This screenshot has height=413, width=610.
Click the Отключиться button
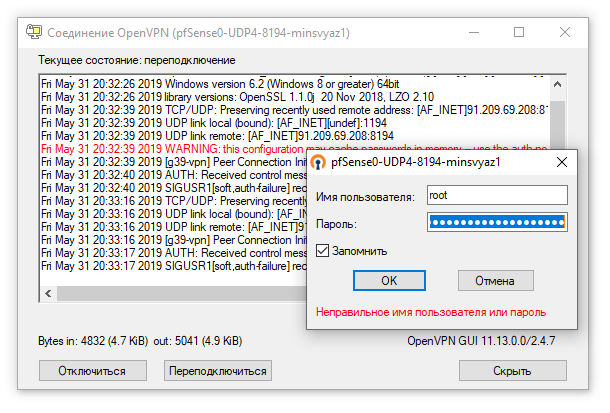(x=91, y=370)
